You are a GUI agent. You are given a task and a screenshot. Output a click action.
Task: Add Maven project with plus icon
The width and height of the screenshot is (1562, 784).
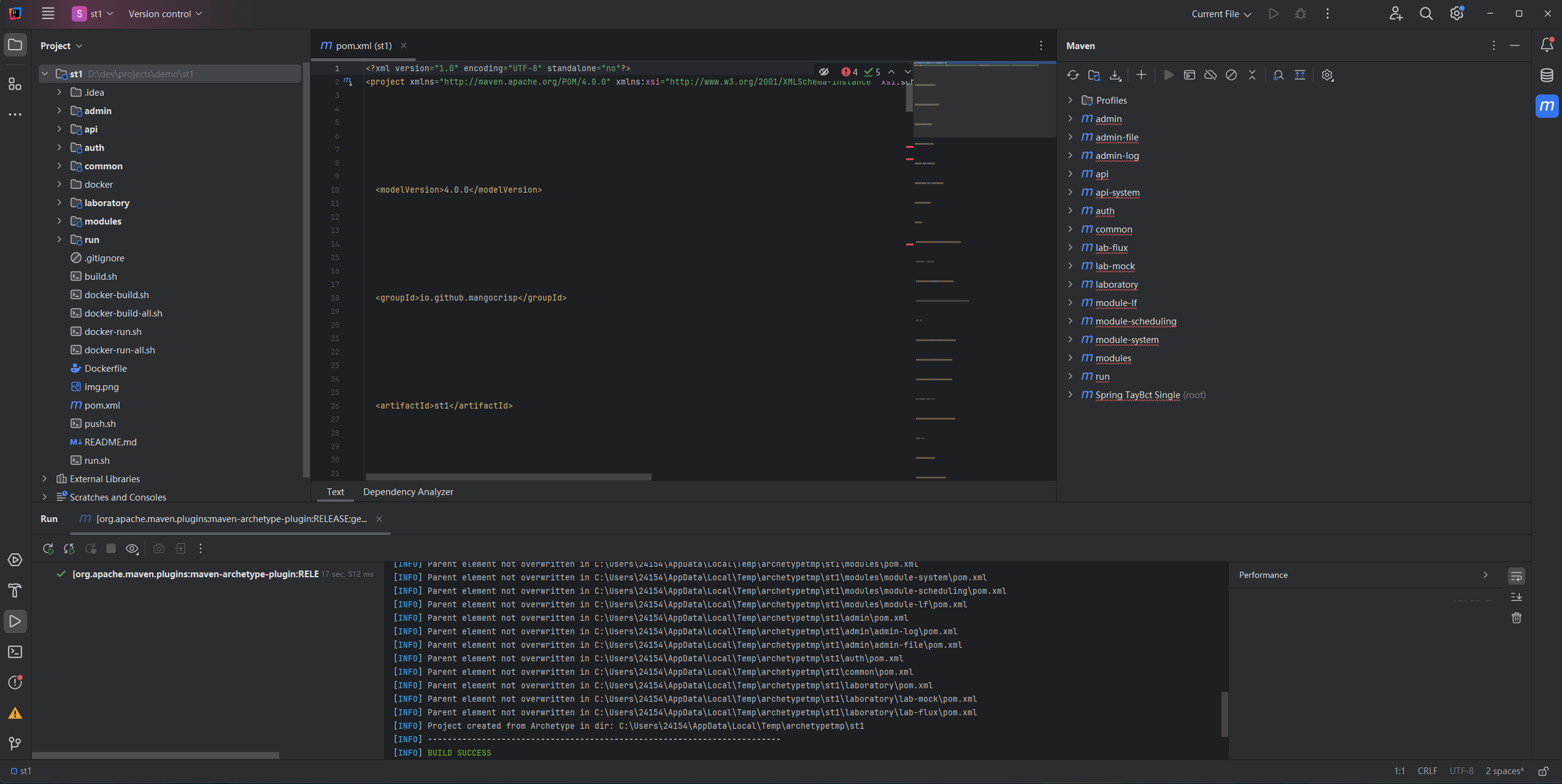point(1141,75)
